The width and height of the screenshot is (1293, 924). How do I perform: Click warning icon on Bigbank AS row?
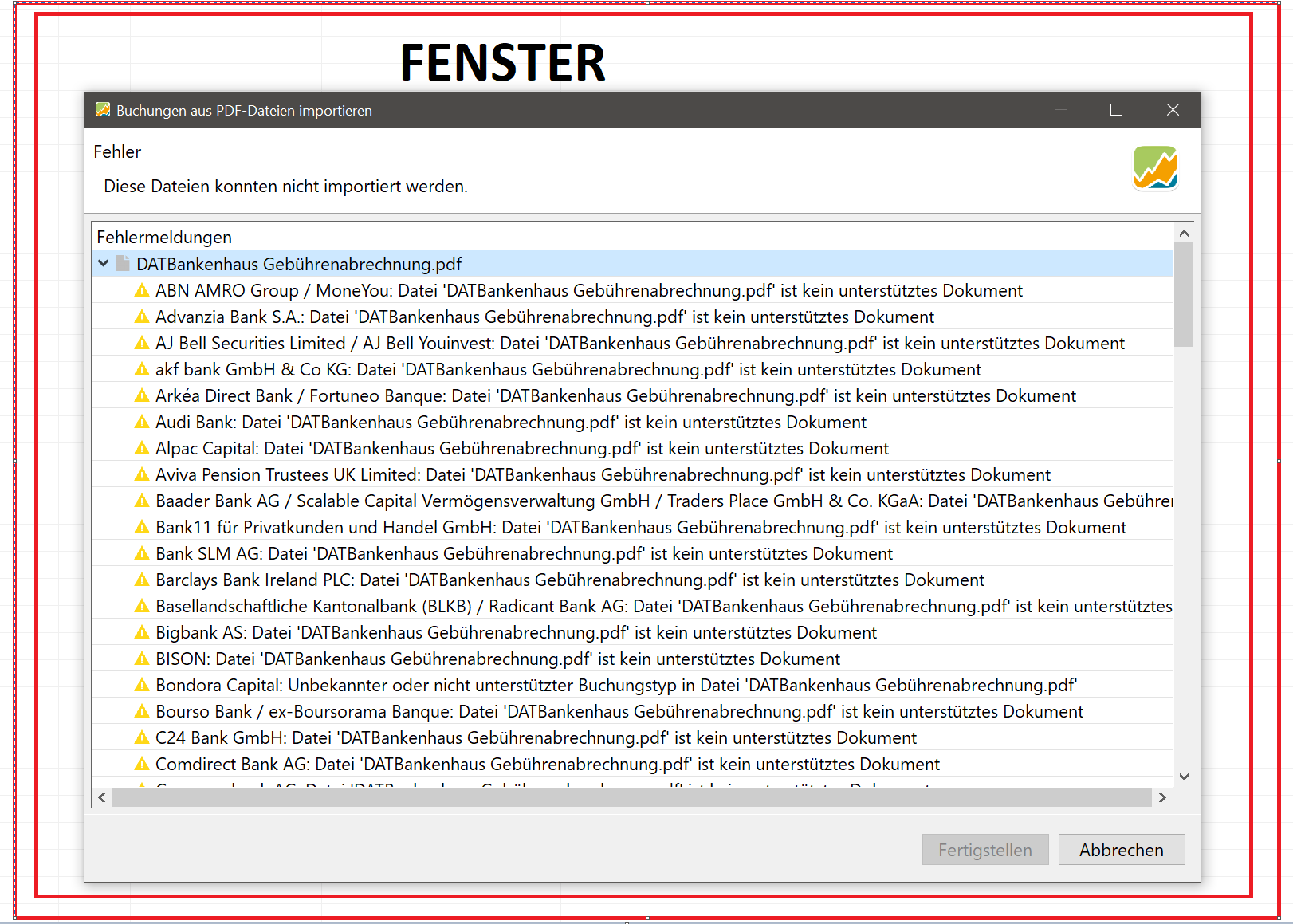pos(142,632)
